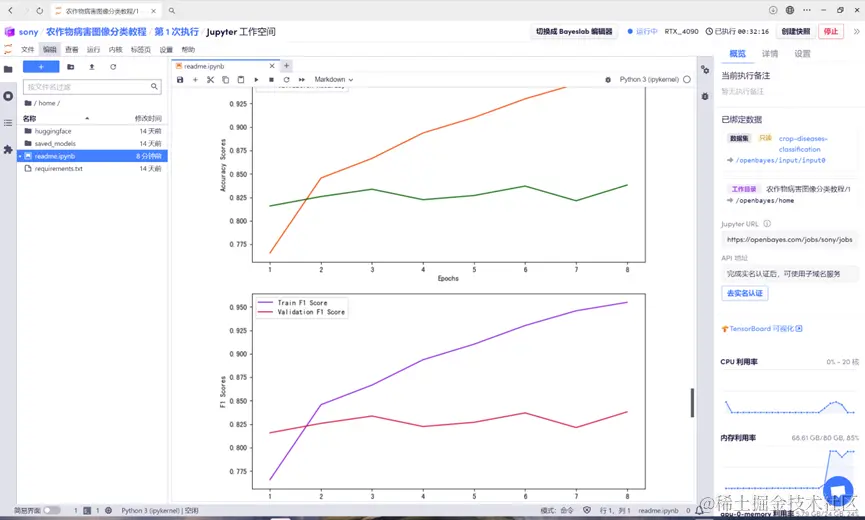Switch to the 设置 tab in right panel
The image size is (865, 520).
tap(802, 53)
